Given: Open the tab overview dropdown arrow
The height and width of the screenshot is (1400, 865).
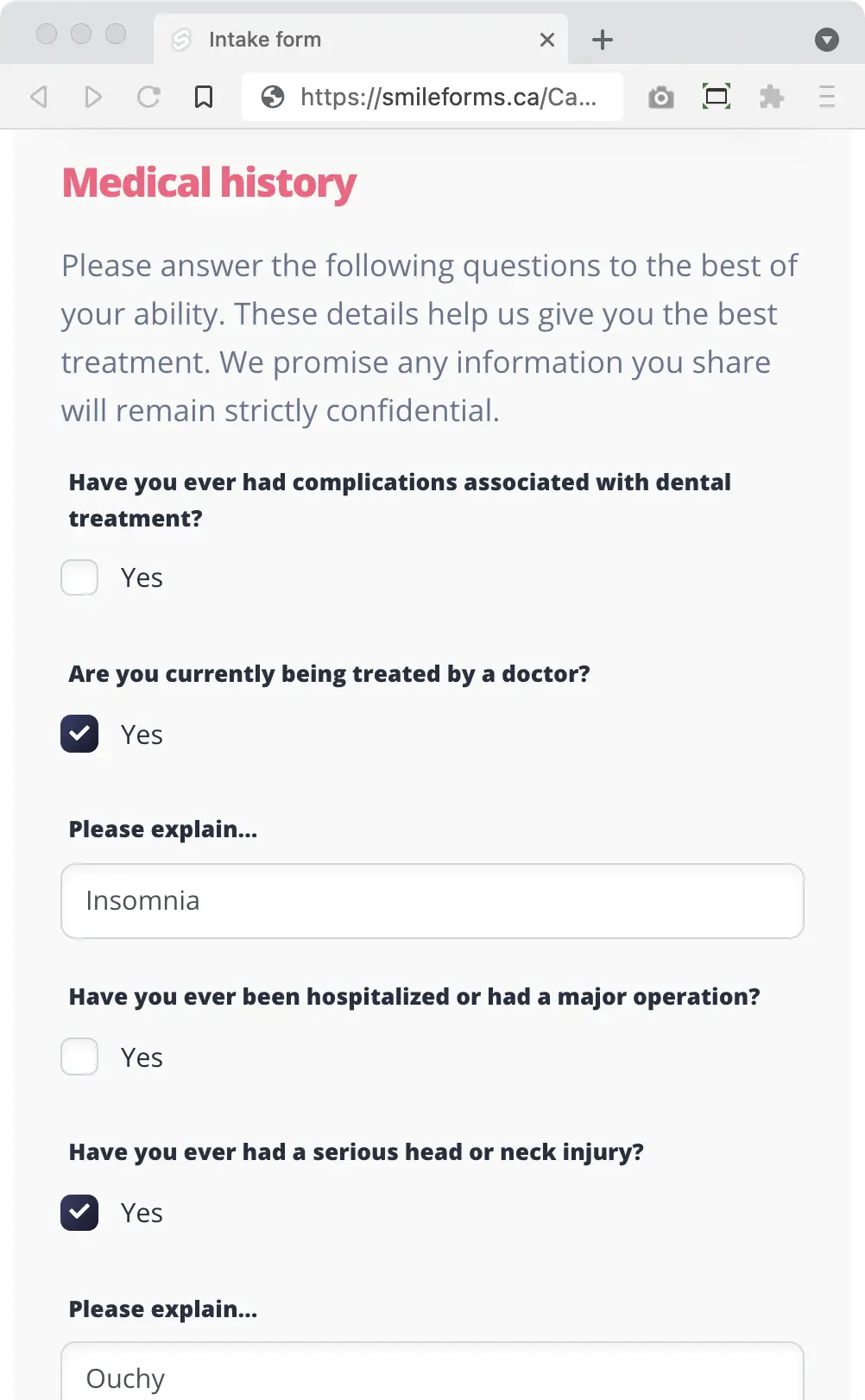Looking at the screenshot, I should (827, 39).
